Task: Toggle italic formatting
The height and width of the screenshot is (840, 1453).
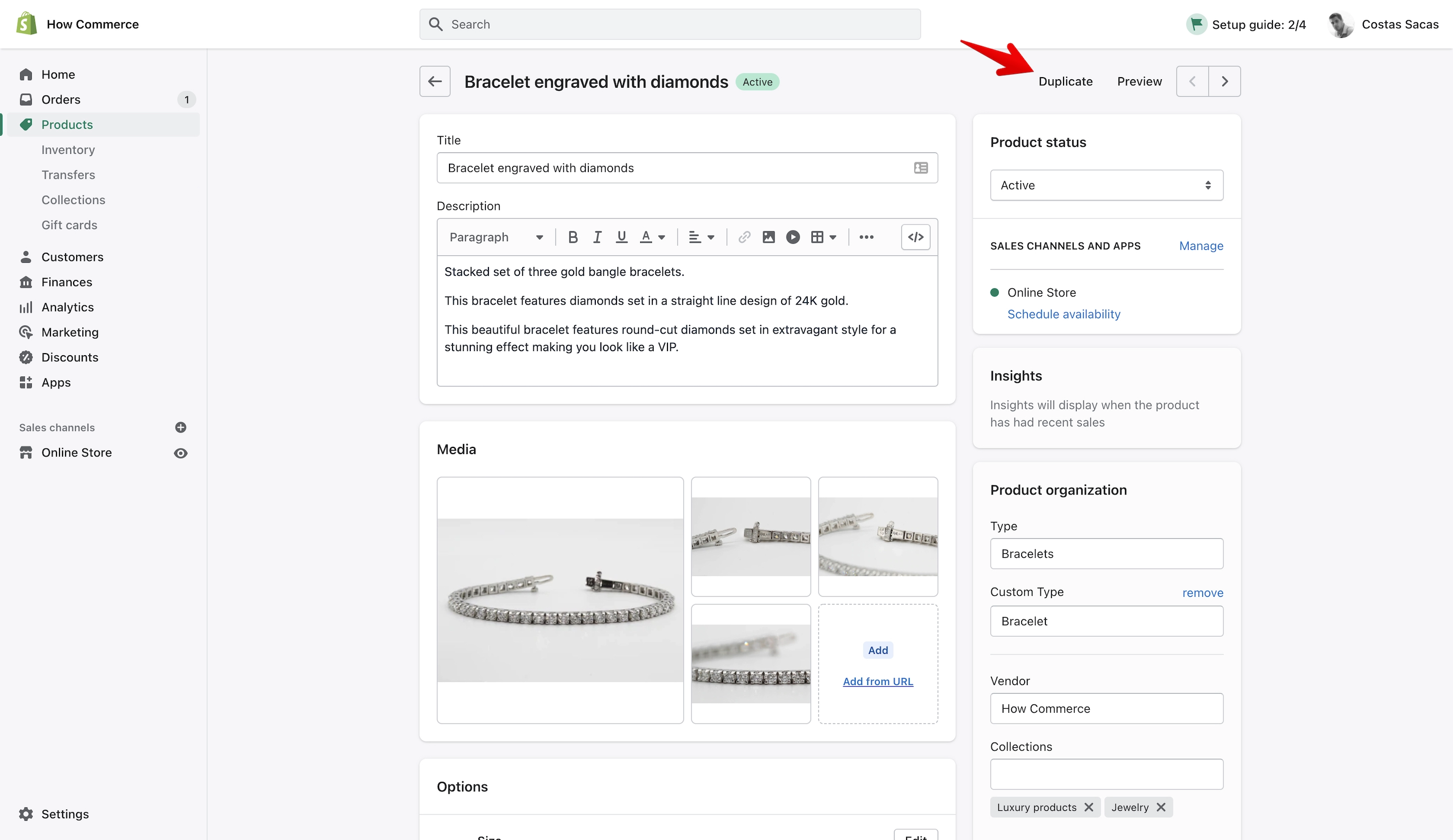Action: point(597,237)
